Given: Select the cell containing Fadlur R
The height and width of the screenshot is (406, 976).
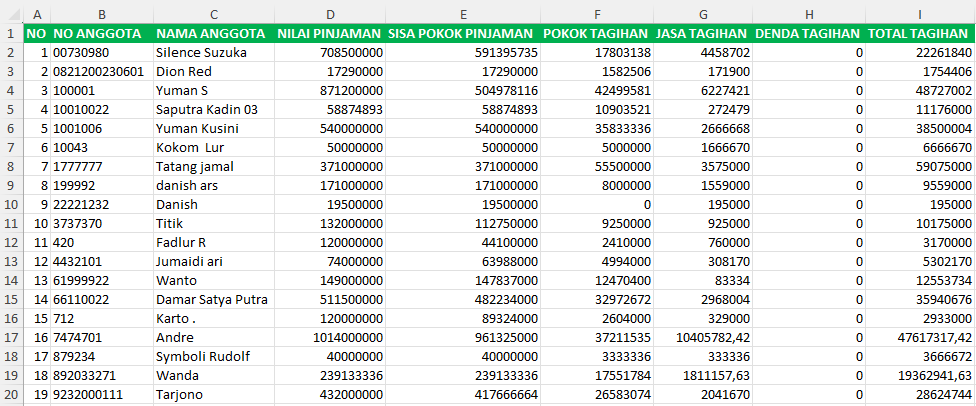Looking at the screenshot, I should (214, 242).
